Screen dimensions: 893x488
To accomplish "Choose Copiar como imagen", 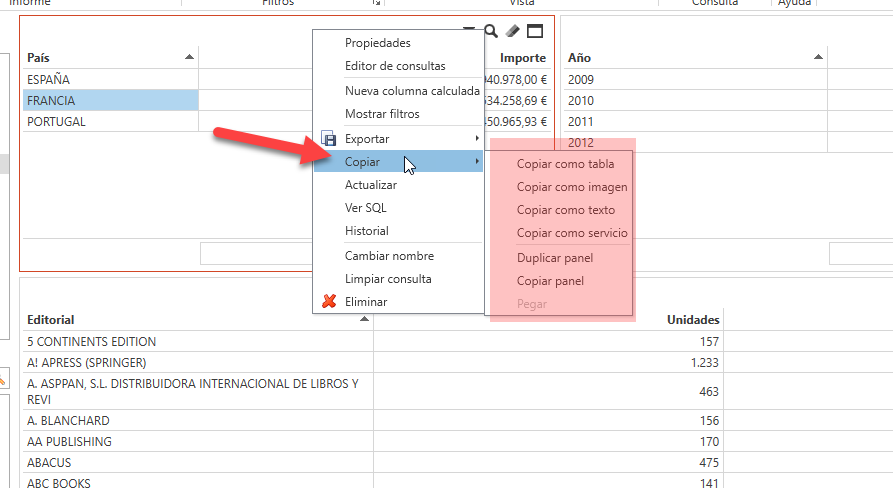I will click(x=572, y=187).
